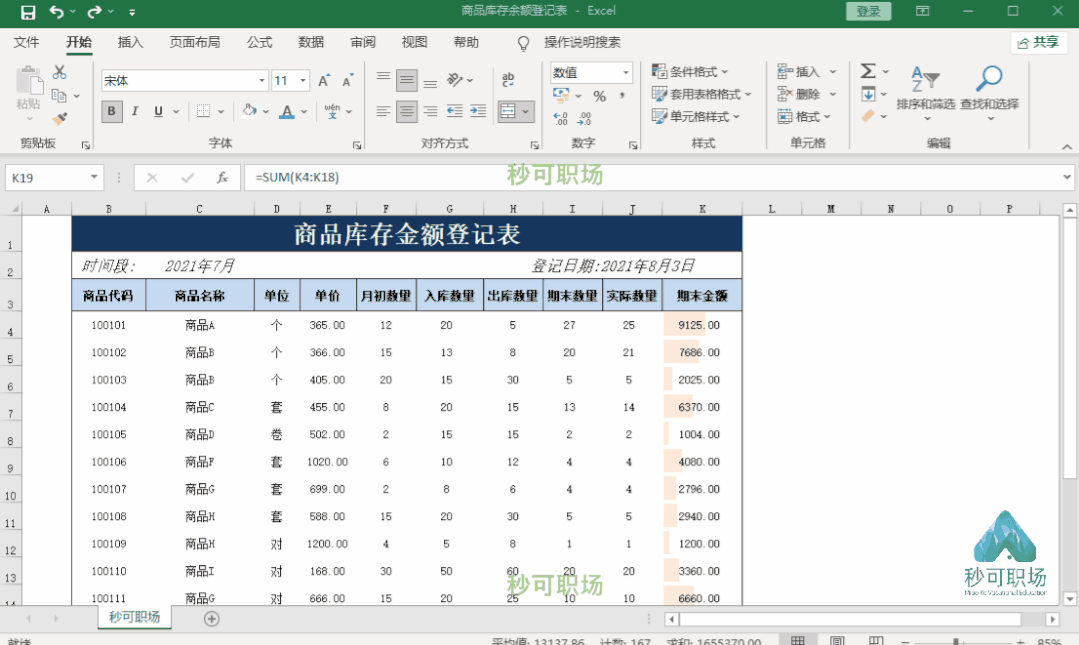The width and height of the screenshot is (1079, 645).
Task: Decrease cell indent
Action: click(x=454, y=111)
